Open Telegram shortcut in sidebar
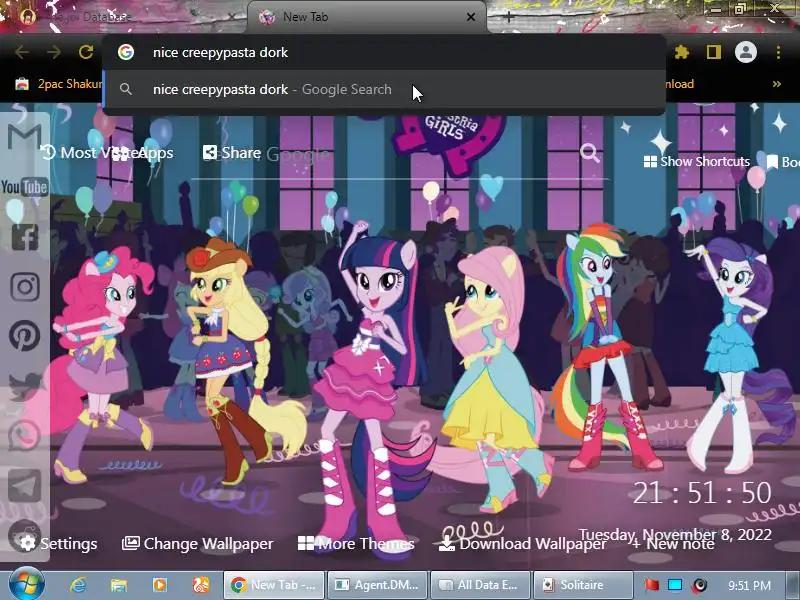Screen dimensions: 800x600 (x=24, y=485)
